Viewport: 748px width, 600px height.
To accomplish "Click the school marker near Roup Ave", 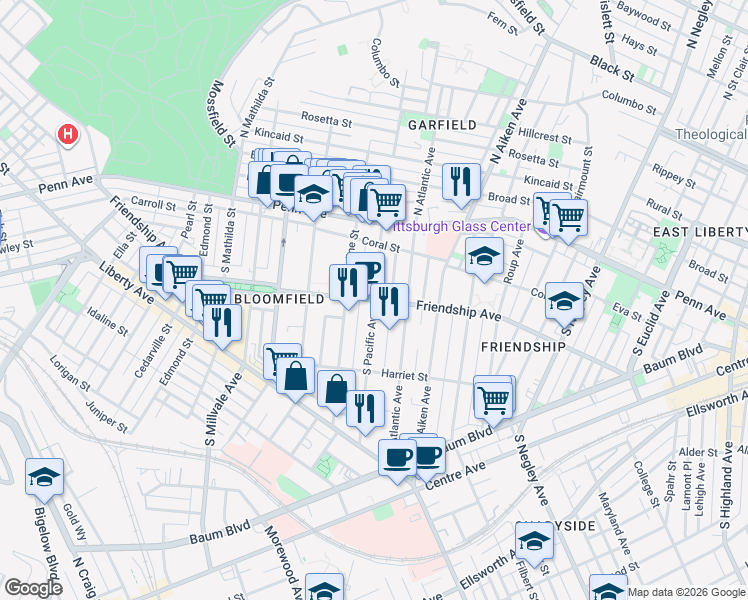I will coord(484,257).
